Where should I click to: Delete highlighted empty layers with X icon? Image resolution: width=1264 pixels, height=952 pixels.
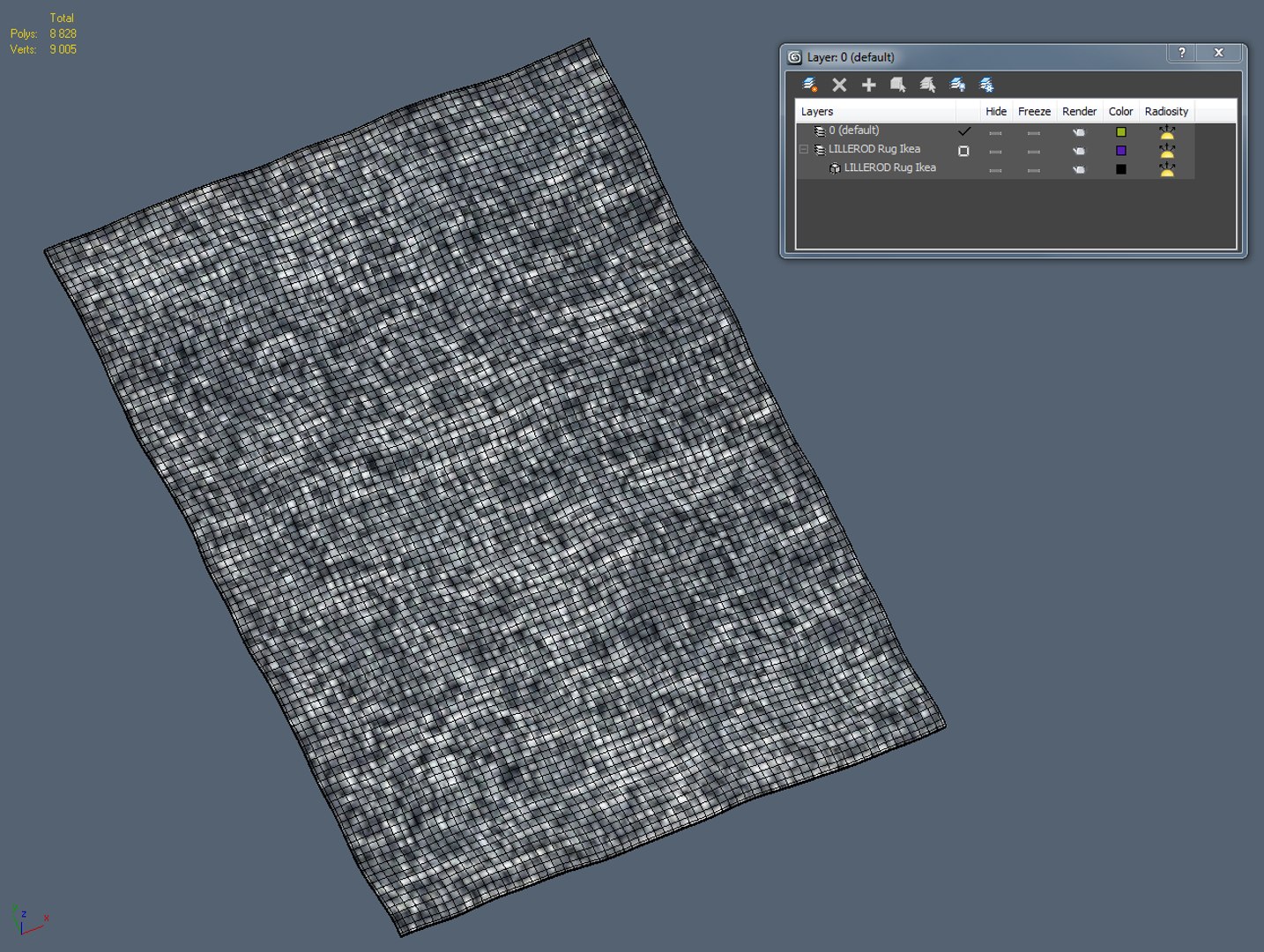[x=839, y=85]
